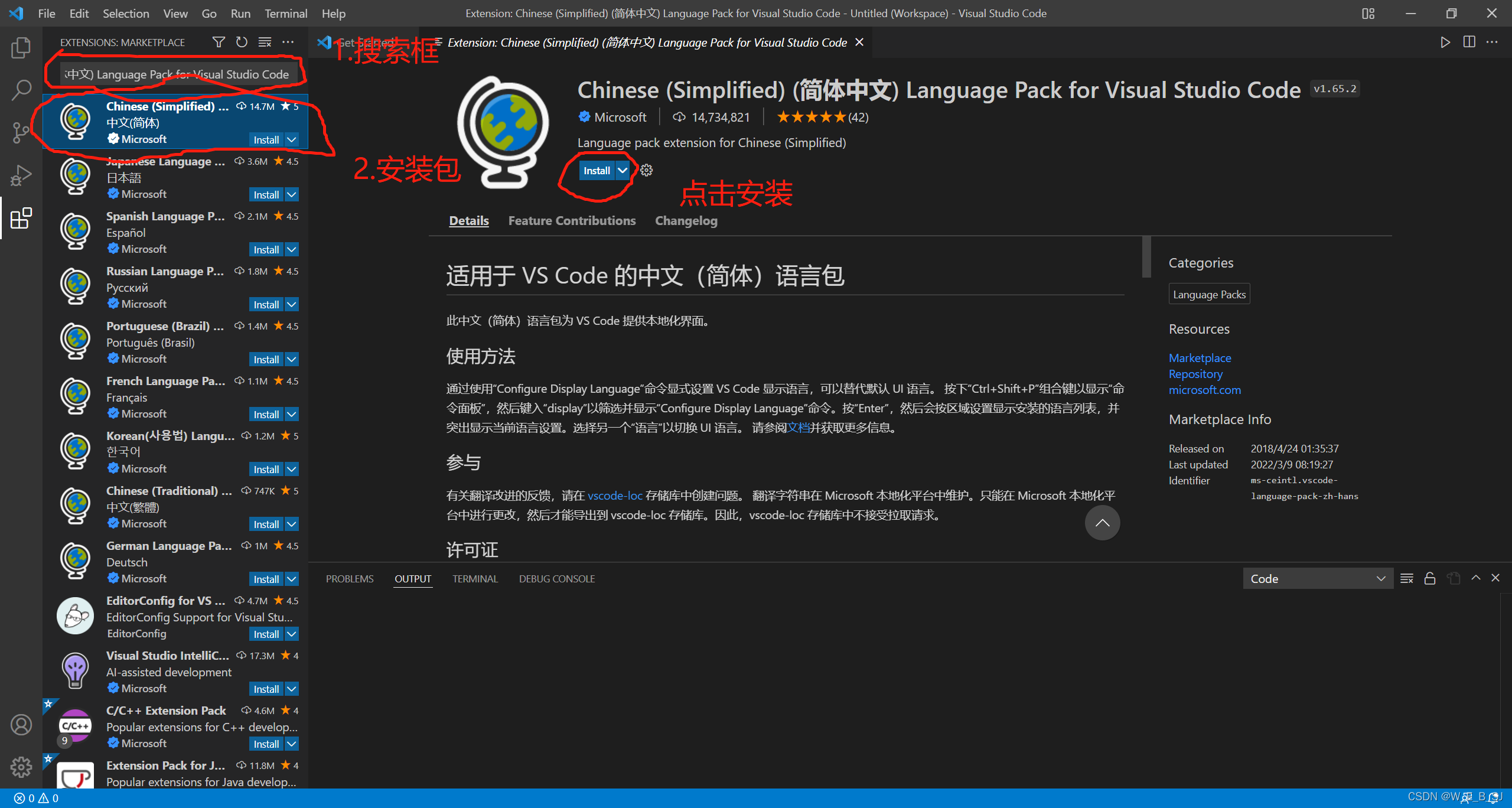Open the Run and Debug view

21,175
